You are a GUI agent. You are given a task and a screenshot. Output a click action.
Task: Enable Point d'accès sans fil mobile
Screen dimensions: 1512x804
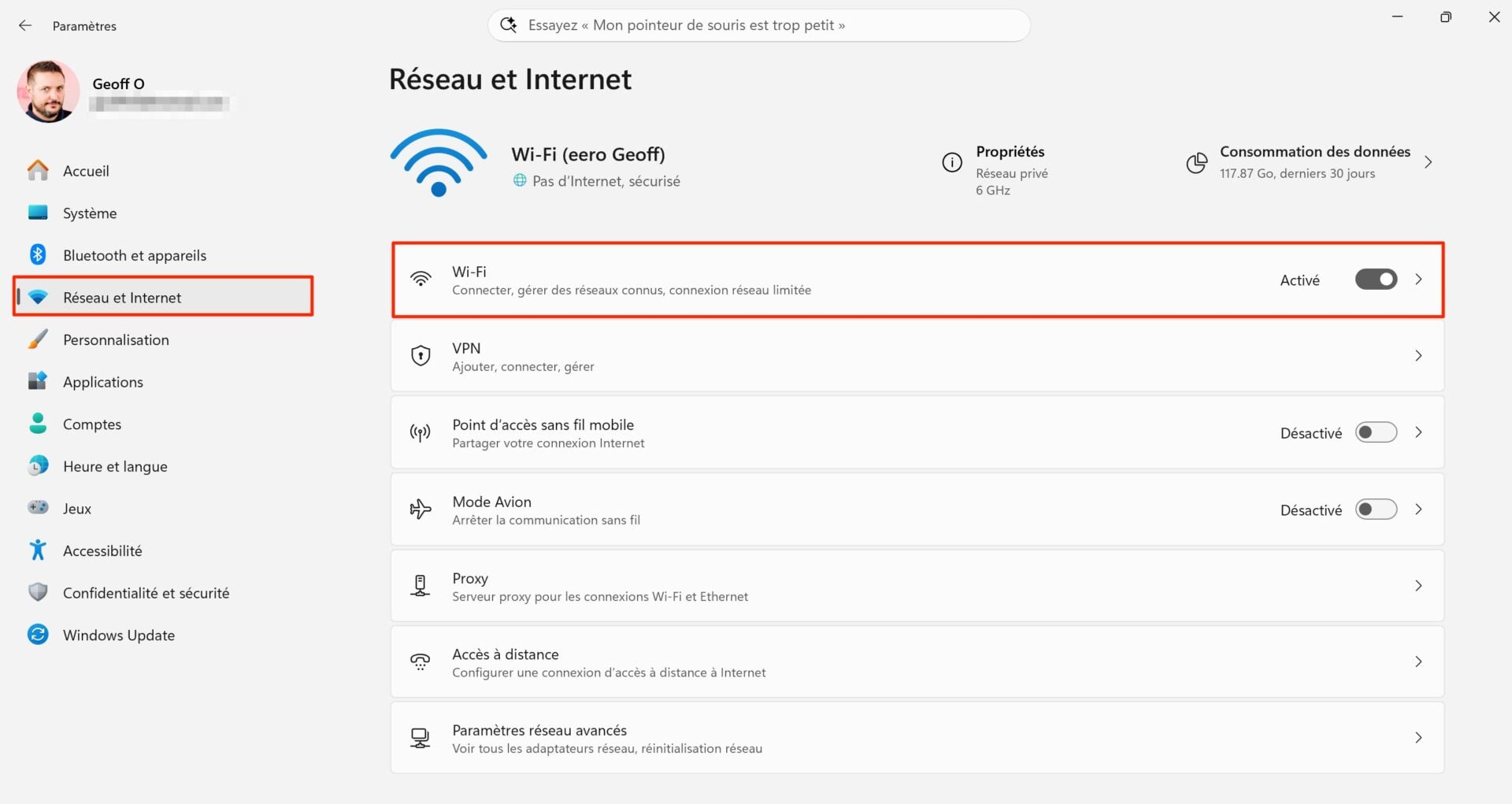click(x=1375, y=432)
